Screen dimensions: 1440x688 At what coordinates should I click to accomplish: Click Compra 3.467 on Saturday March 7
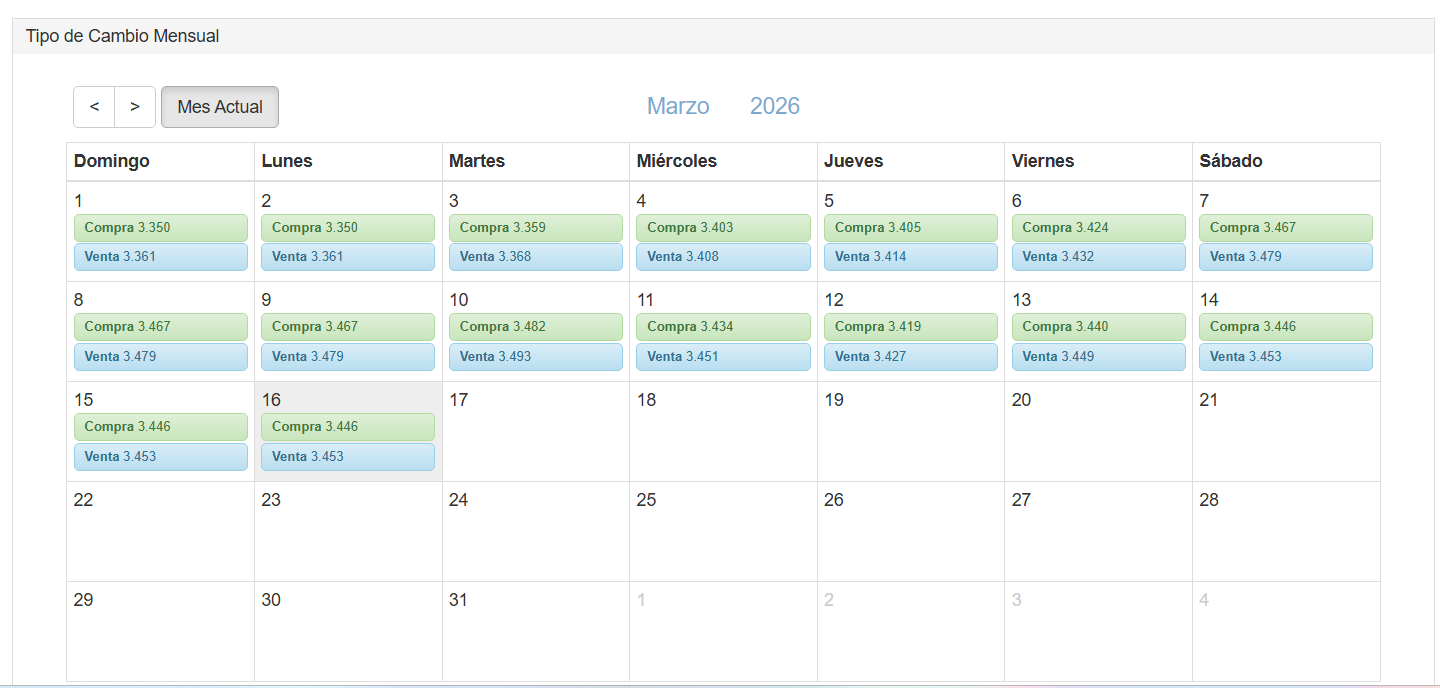(x=1285, y=227)
